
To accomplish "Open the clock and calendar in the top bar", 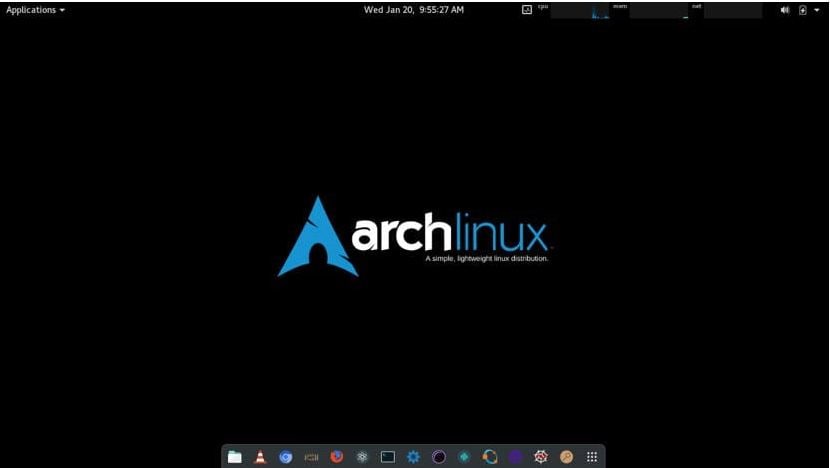I will [413, 10].
